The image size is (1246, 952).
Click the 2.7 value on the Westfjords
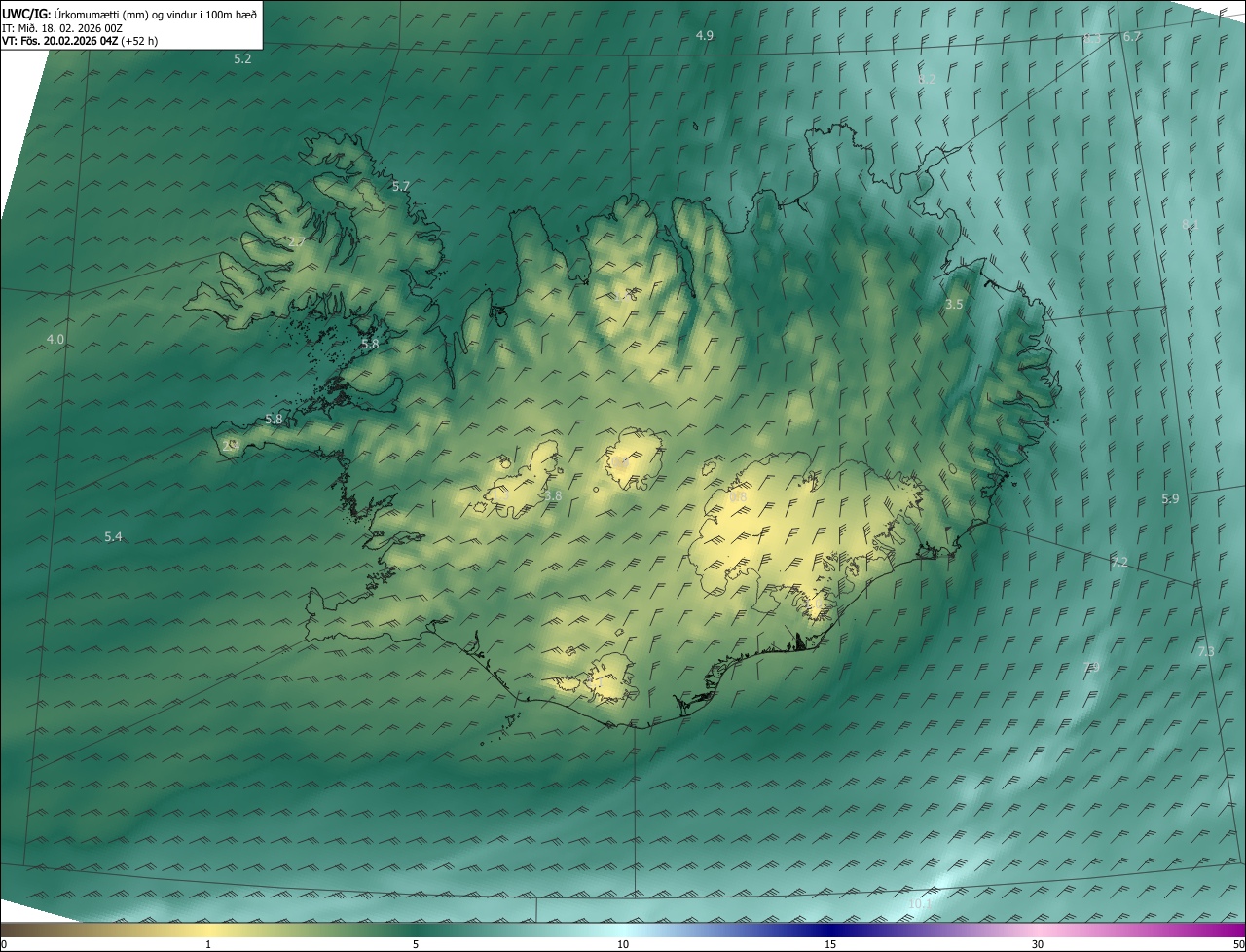(x=297, y=242)
